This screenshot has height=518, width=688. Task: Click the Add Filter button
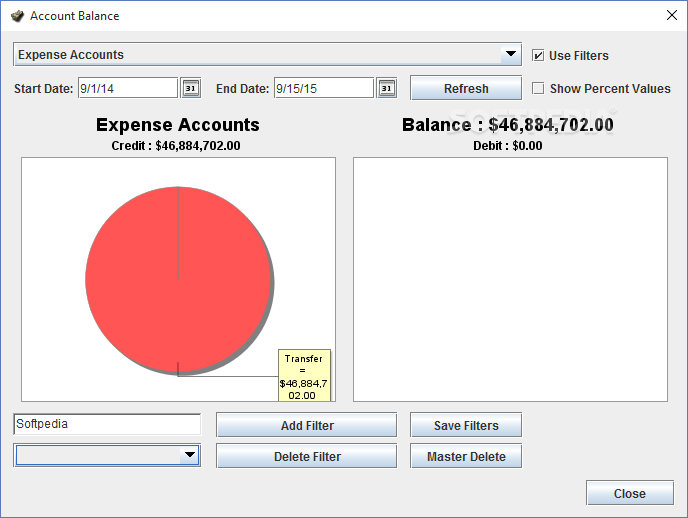(x=307, y=425)
